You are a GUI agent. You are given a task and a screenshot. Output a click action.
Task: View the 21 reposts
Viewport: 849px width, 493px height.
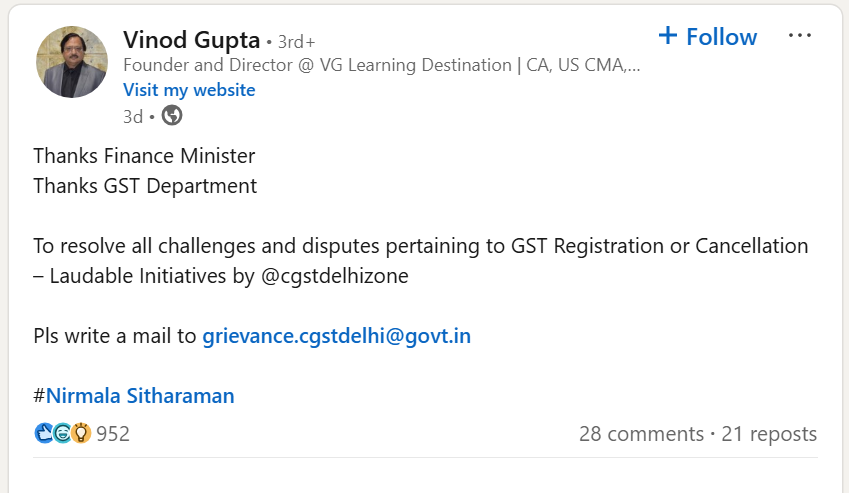(769, 434)
